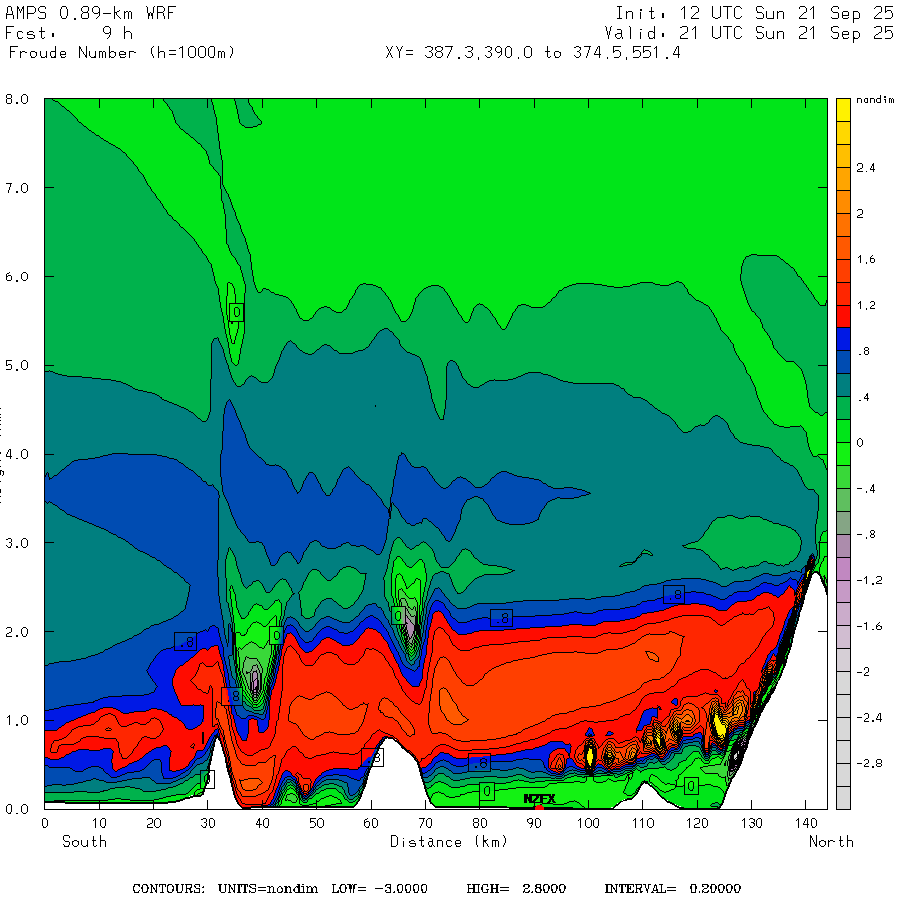Image resolution: width=900 pixels, height=900 pixels.
Task: Click the -1.6 colorbar value label
Action: (869, 626)
